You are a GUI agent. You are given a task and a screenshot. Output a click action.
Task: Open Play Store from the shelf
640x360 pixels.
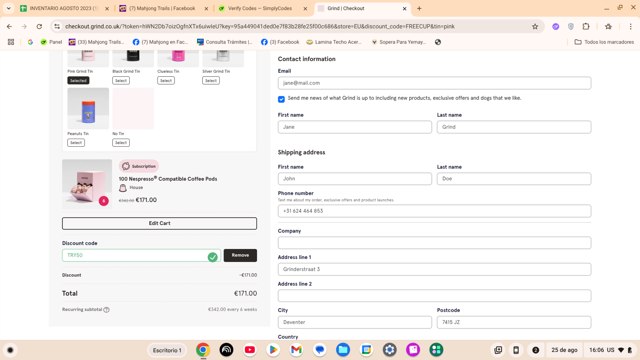click(x=273, y=350)
